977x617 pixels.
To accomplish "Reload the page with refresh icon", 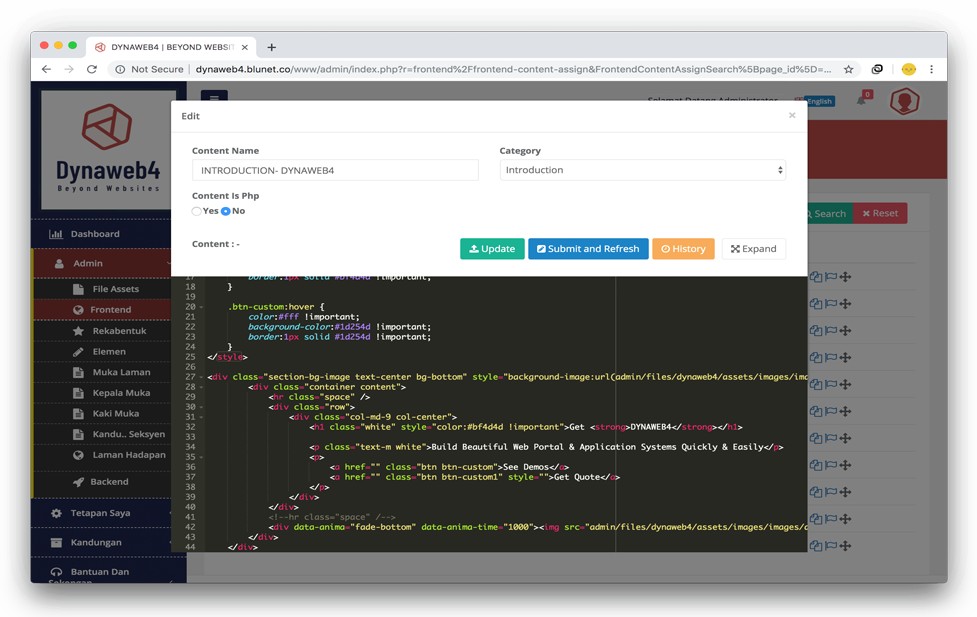I will pos(92,69).
